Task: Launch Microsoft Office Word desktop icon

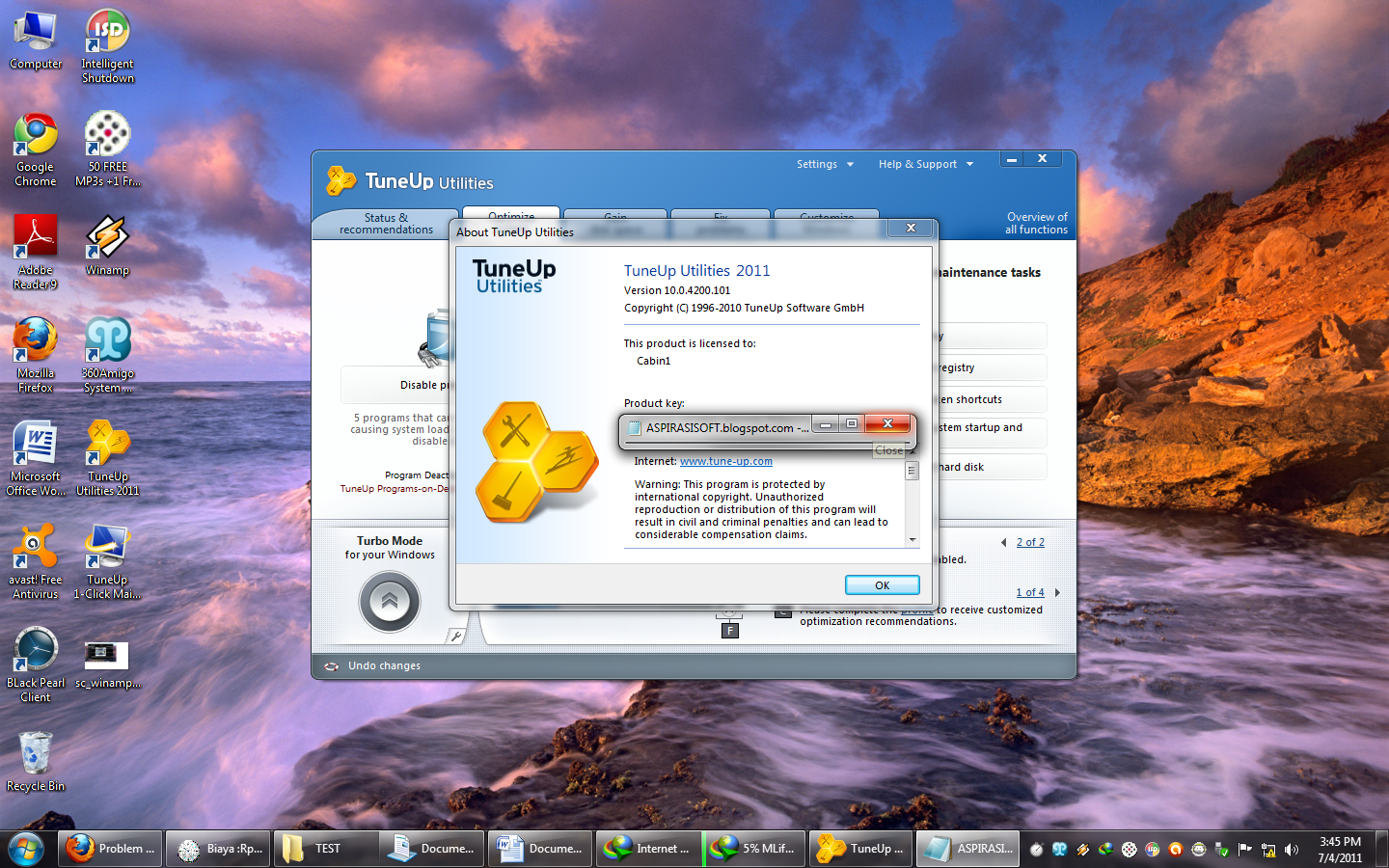Action: coord(36,459)
